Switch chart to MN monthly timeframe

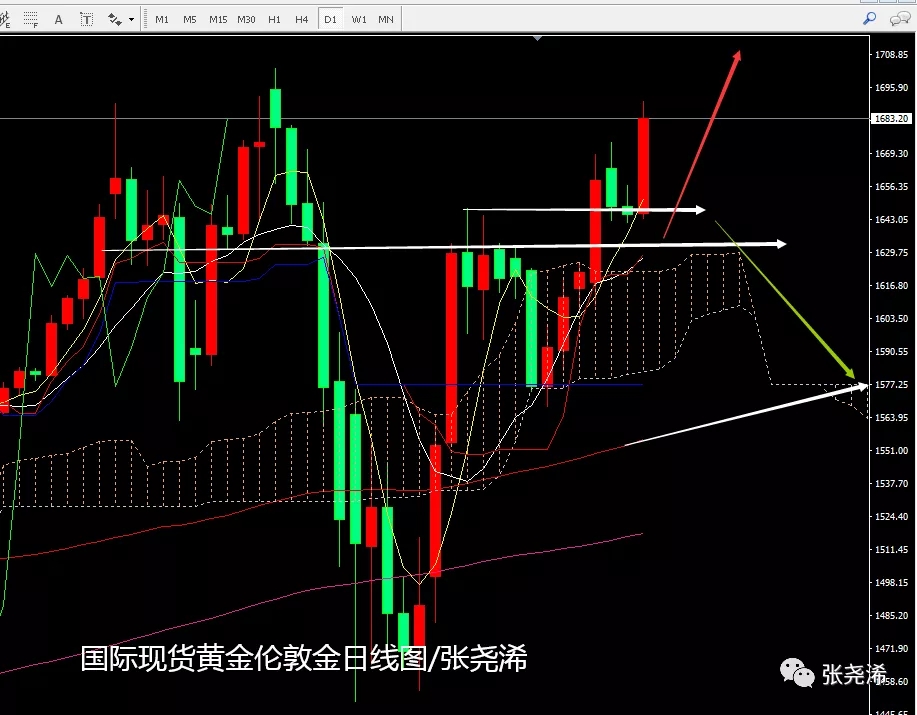tap(386, 19)
